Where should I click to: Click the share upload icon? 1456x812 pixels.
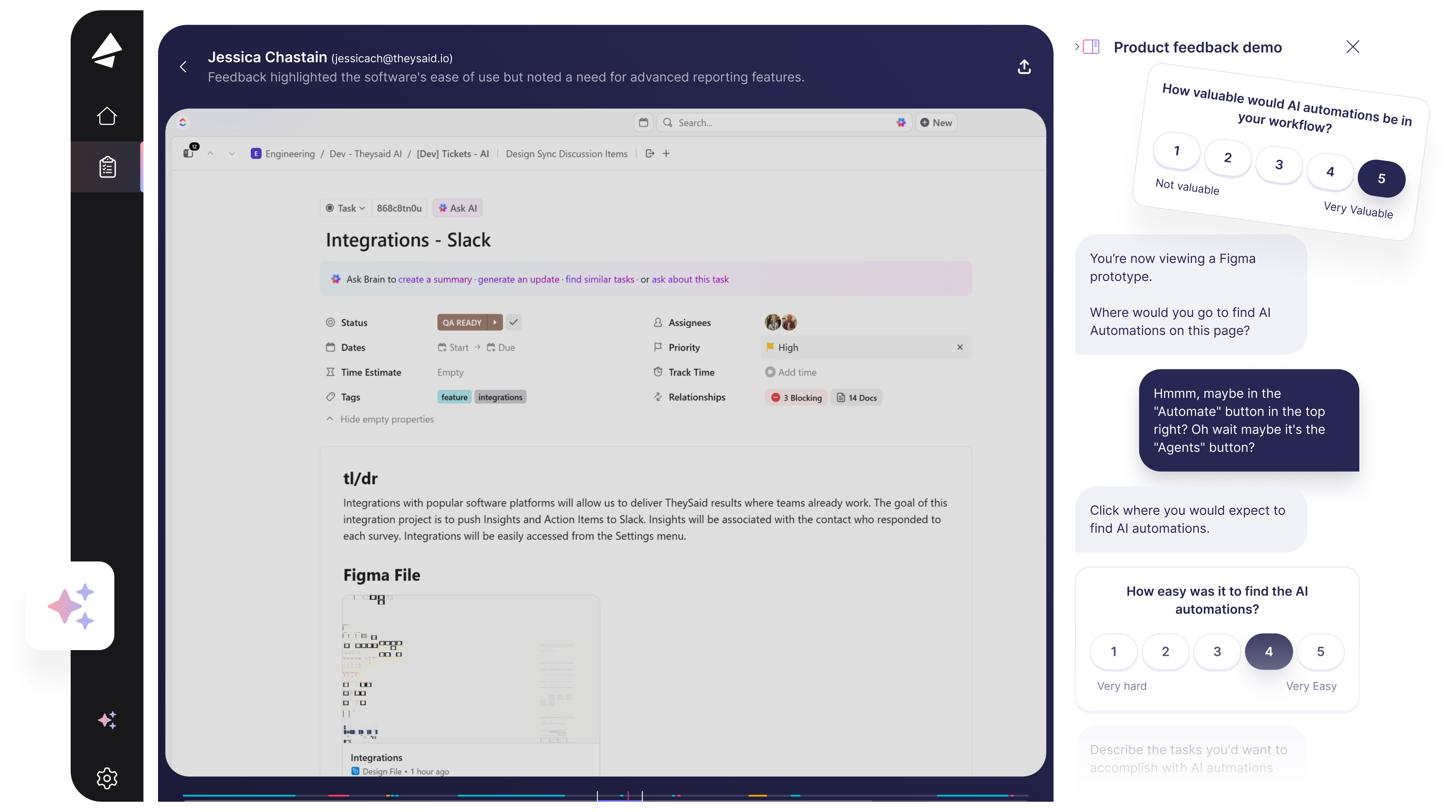(1024, 67)
